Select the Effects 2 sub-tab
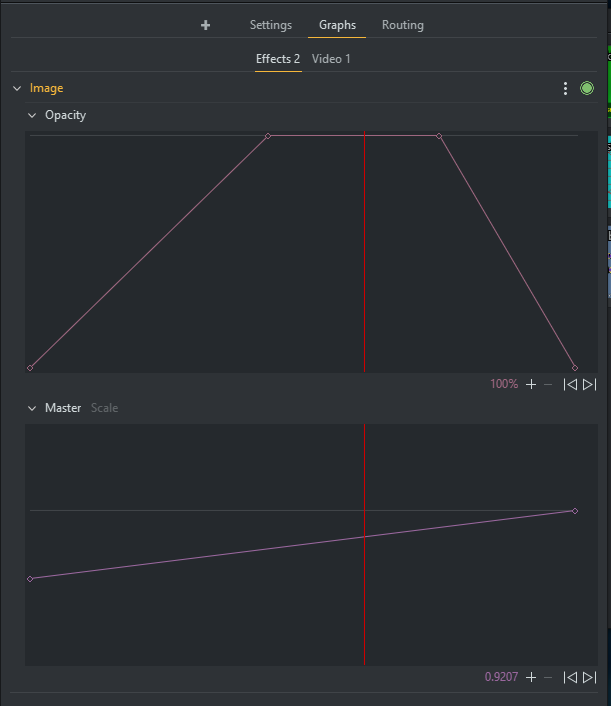 (278, 59)
